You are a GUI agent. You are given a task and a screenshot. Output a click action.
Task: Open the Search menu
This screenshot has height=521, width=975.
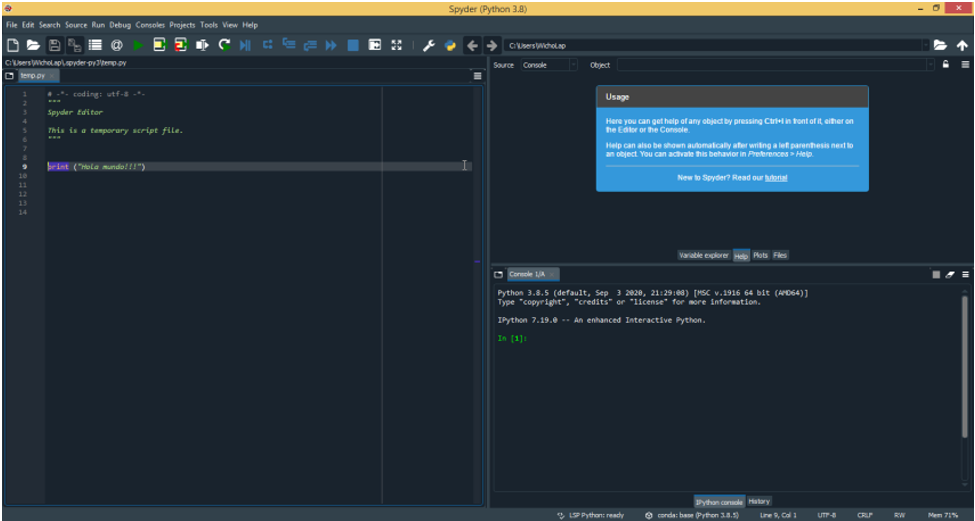point(50,25)
